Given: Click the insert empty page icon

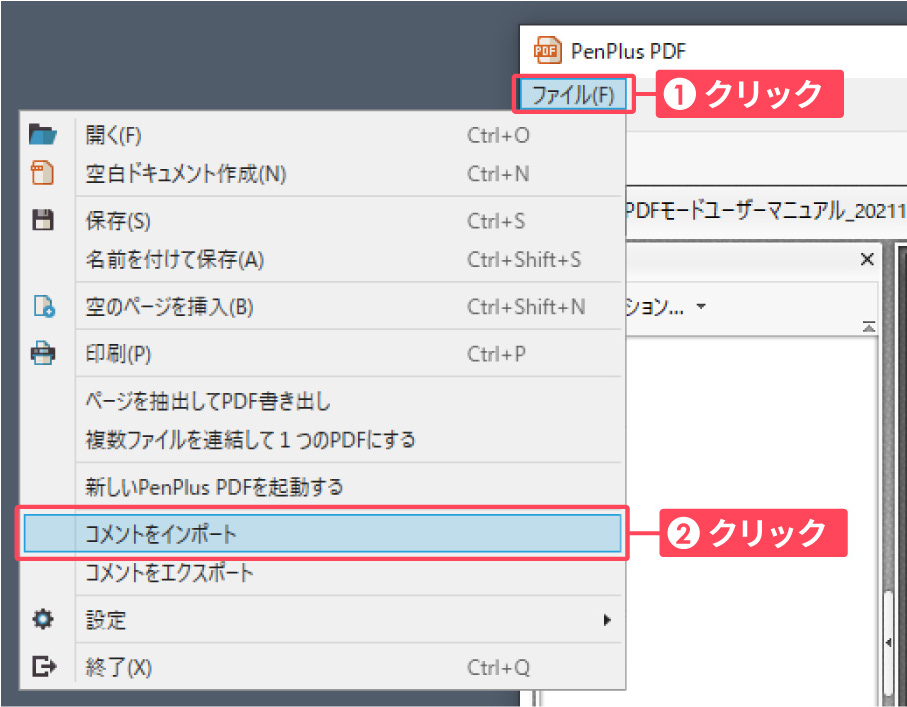Looking at the screenshot, I should (44, 306).
